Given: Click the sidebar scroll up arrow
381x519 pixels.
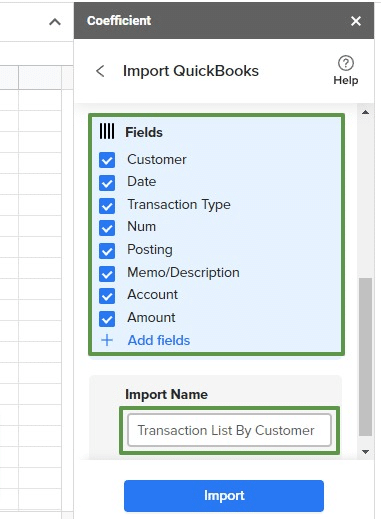Looking at the screenshot, I should (x=365, y=112).
